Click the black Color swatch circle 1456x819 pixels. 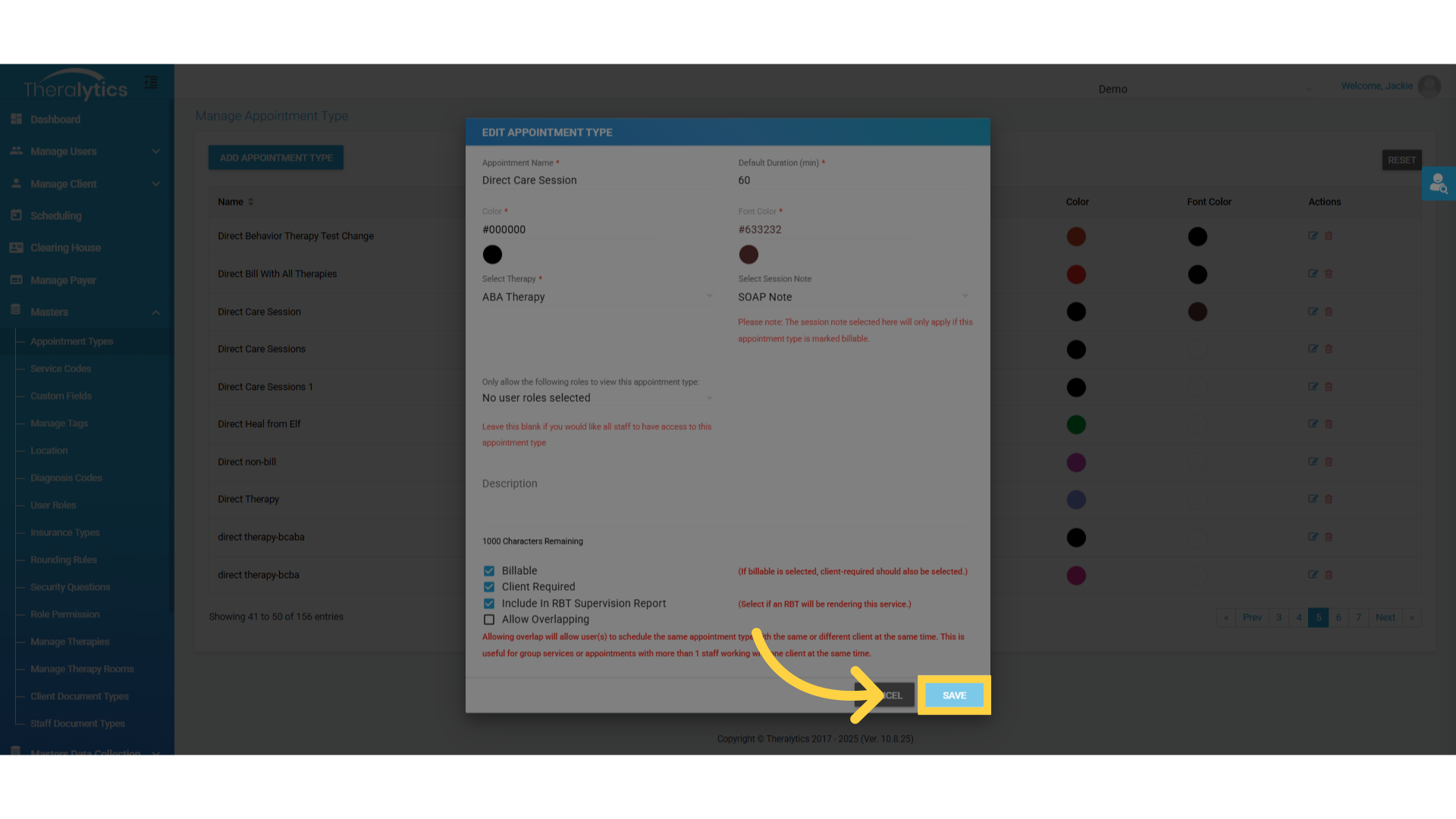point(492,255)
